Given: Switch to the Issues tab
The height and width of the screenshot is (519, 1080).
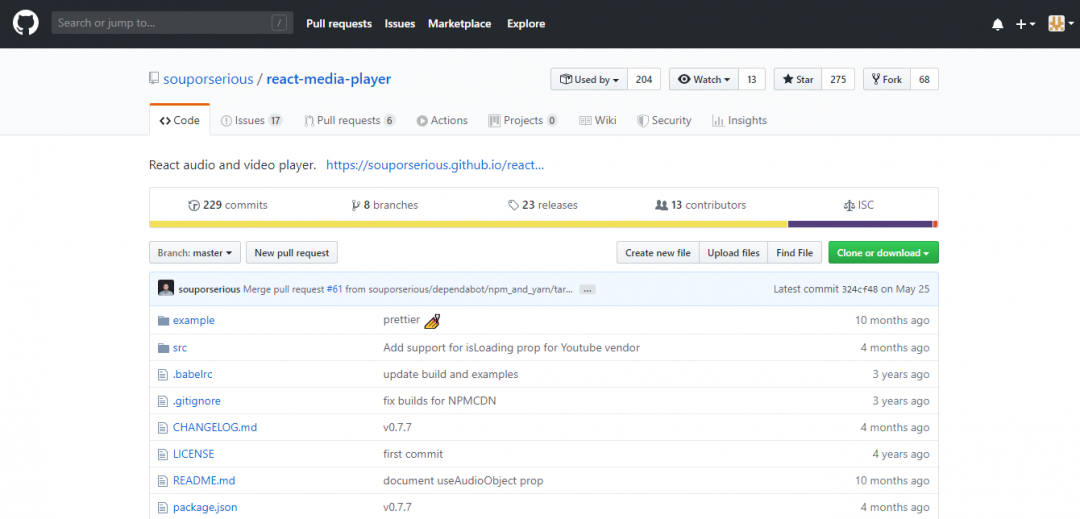Looking at the screenshot, I should click(251, 120).
